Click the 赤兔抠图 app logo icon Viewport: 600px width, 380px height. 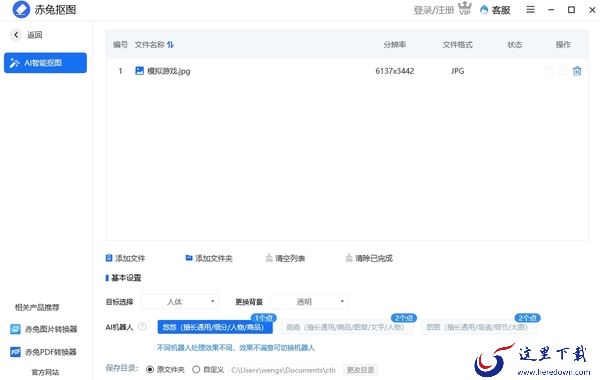coord(21,9)
